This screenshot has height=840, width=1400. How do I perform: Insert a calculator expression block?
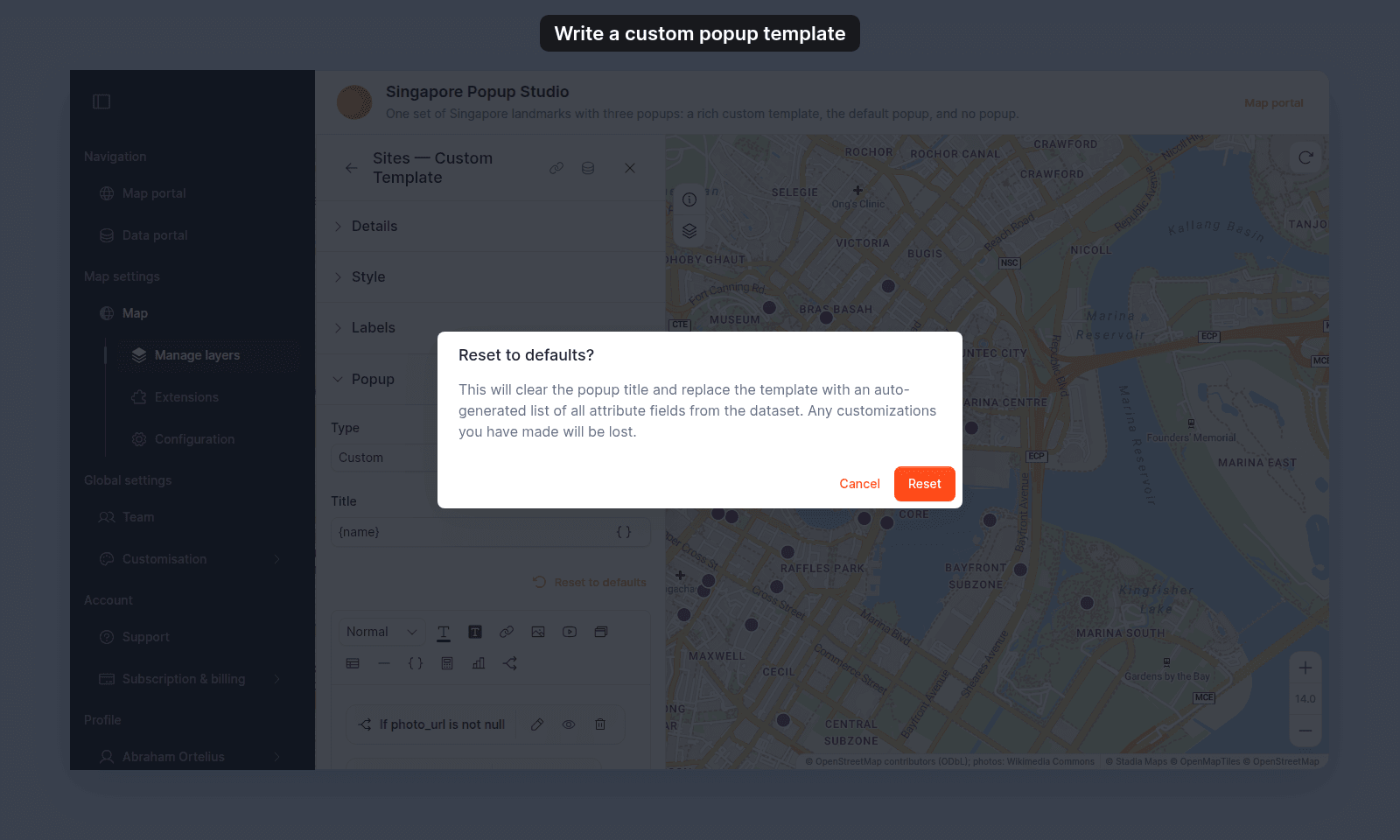tap(447, 663)
